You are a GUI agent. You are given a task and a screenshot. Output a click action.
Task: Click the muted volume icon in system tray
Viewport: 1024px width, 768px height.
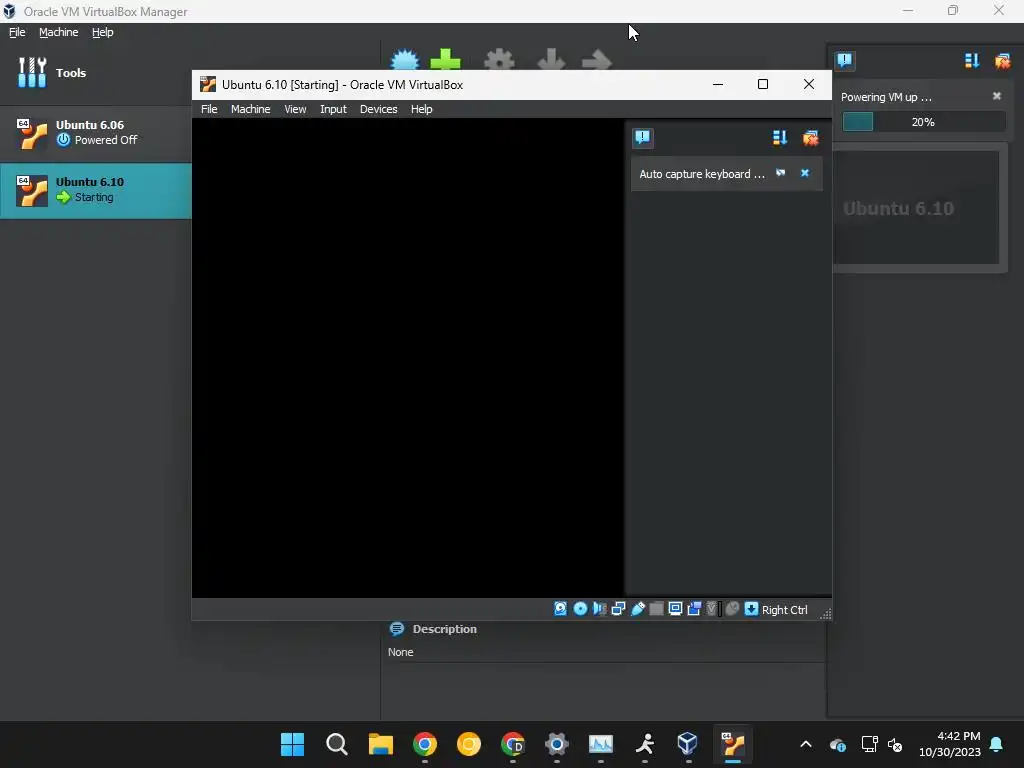895,744
